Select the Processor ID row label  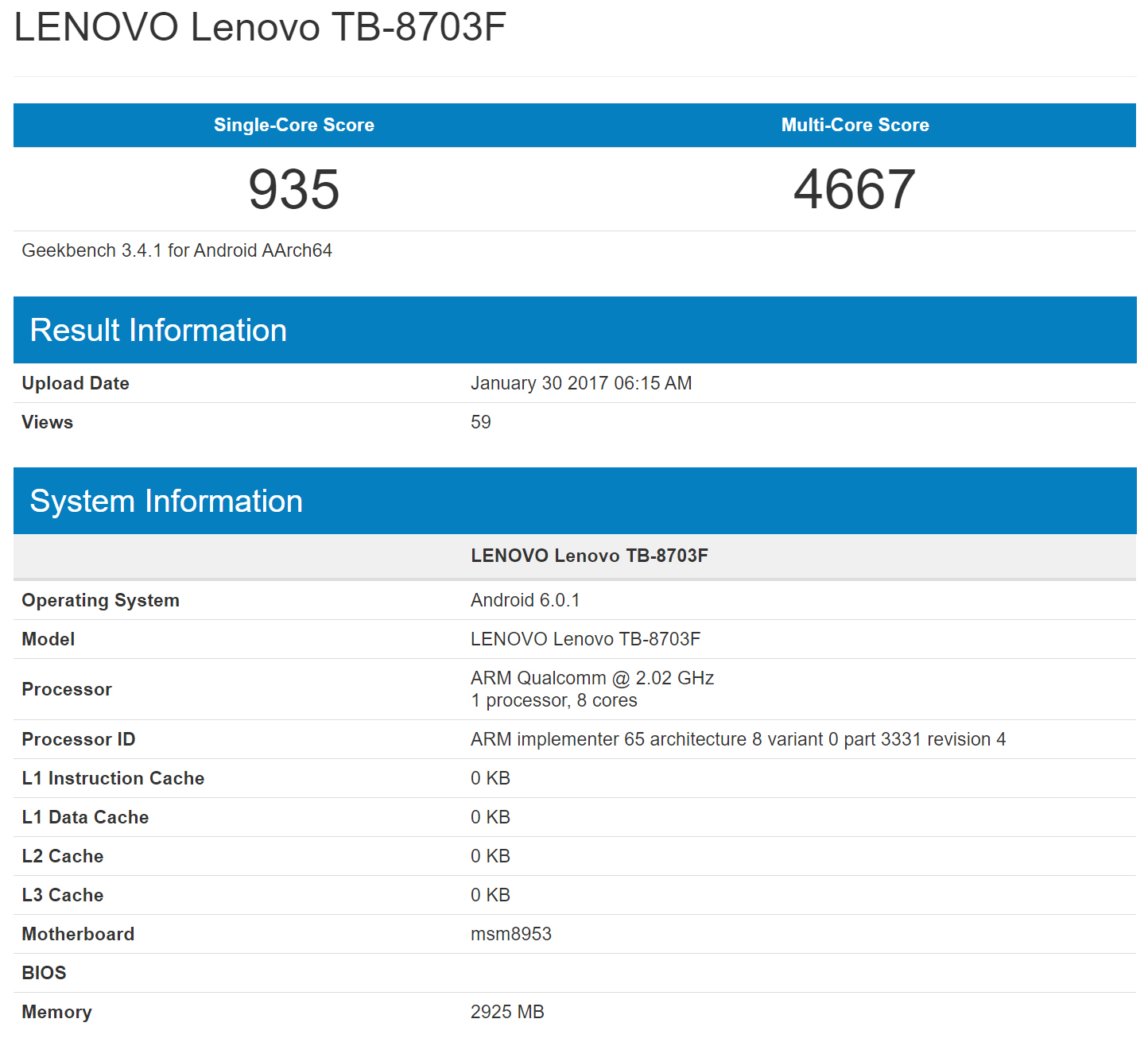point(79,739)
